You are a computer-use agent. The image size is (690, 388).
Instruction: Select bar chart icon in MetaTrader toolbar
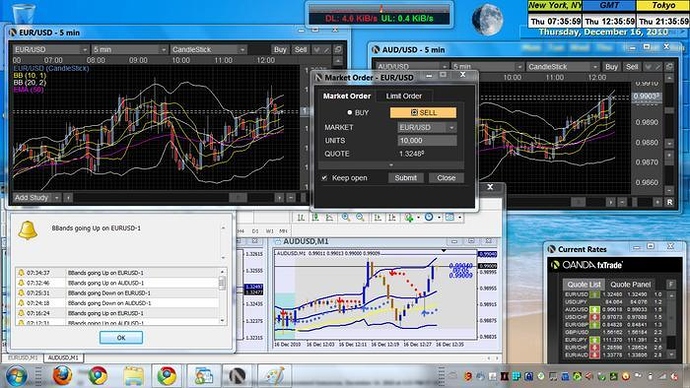[301, 217]
